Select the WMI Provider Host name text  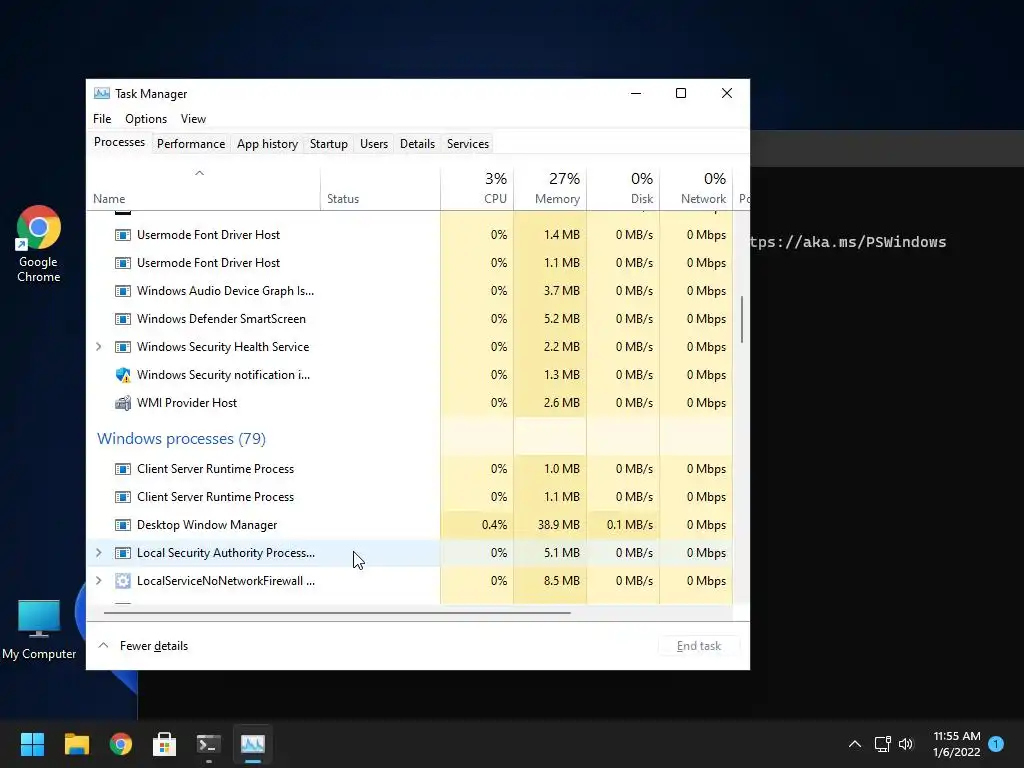[x=187, y=403]
